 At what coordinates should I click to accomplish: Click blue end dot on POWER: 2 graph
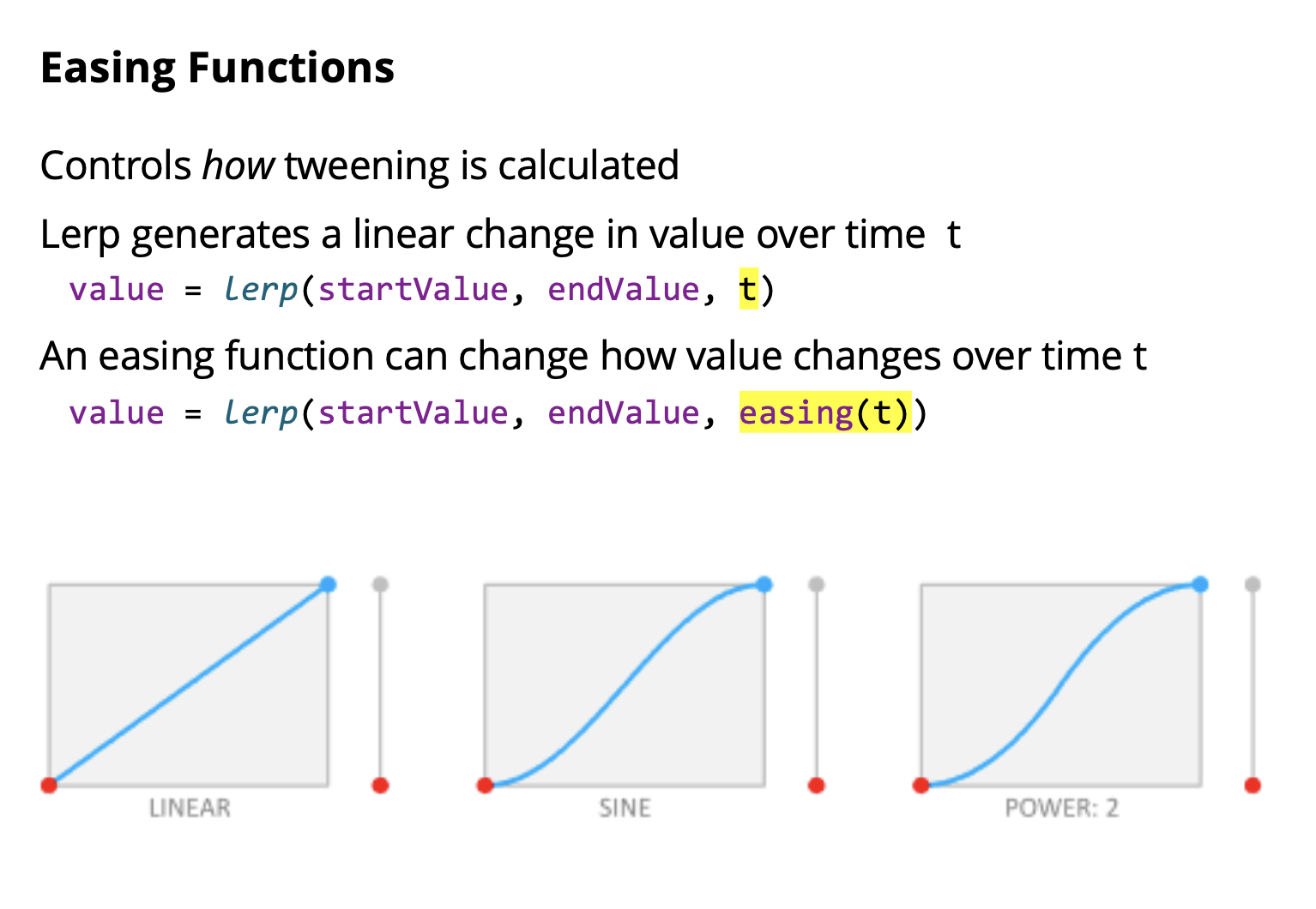pyautogui.click(x=1200, y=585)
